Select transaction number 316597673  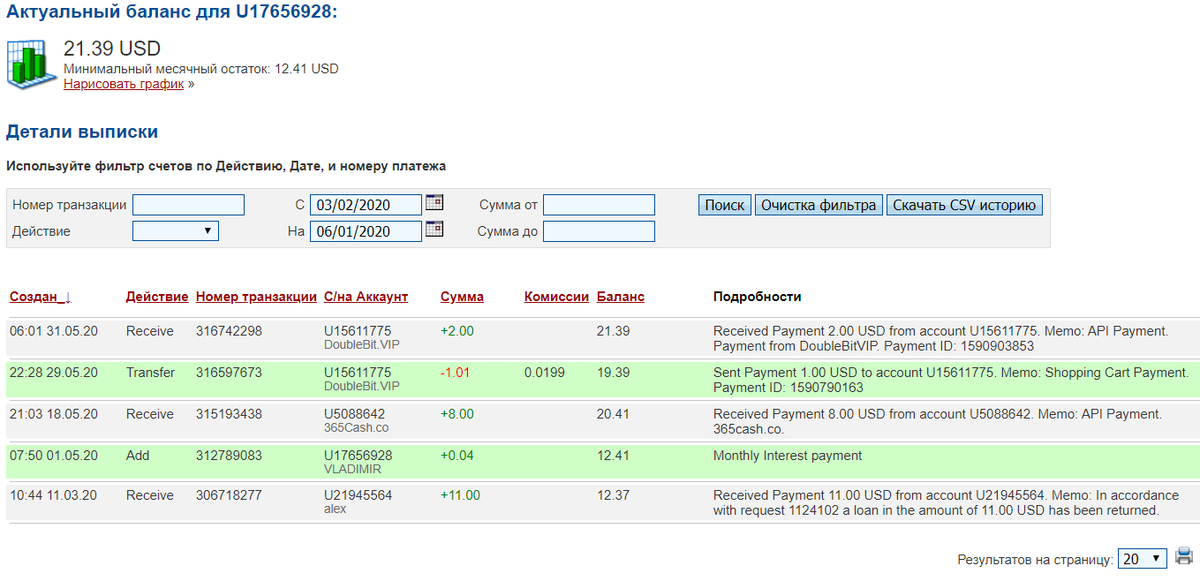[229, 372]
